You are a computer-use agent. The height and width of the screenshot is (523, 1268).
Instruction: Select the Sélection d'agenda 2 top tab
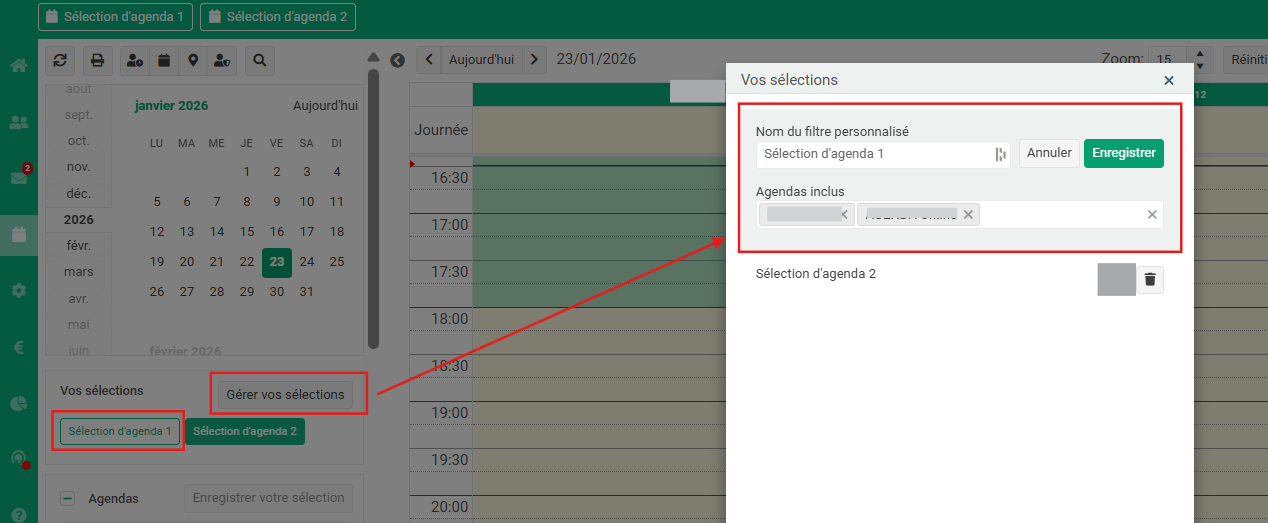pos(278,17)
